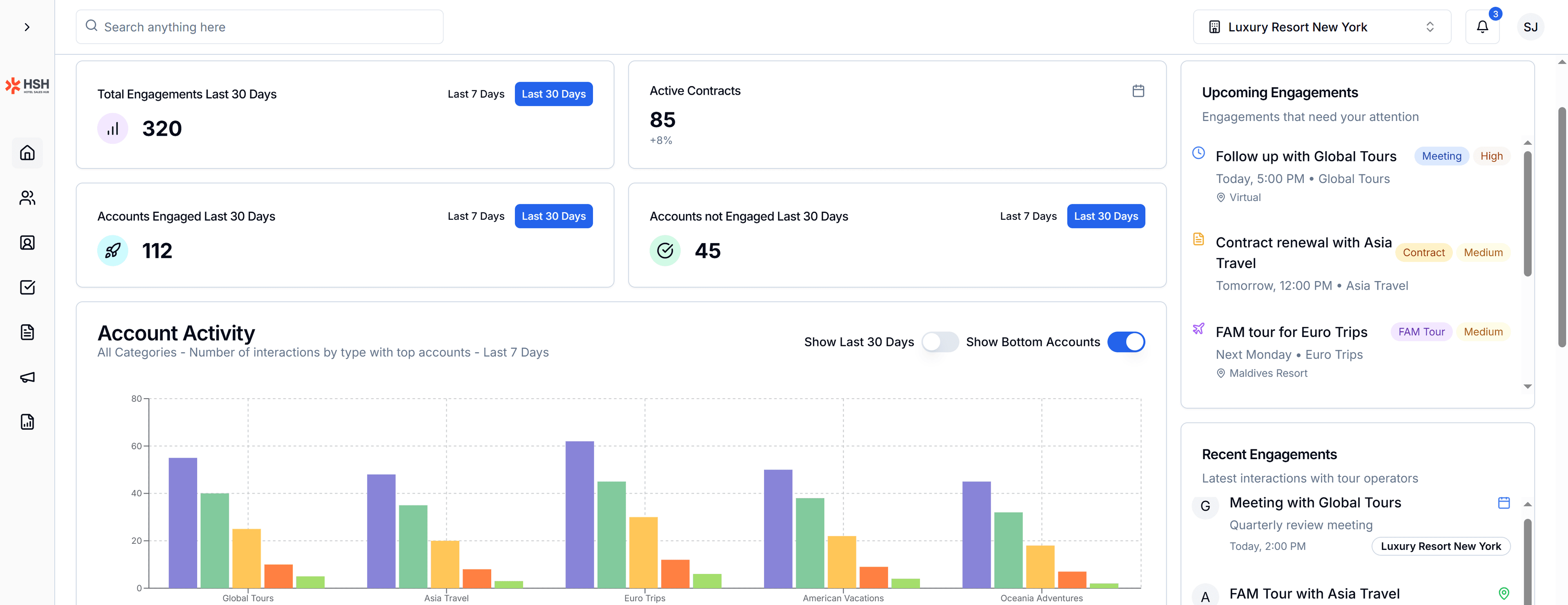
Task: Click the American Vacations axis label
Action: click(x=843, y=598)
